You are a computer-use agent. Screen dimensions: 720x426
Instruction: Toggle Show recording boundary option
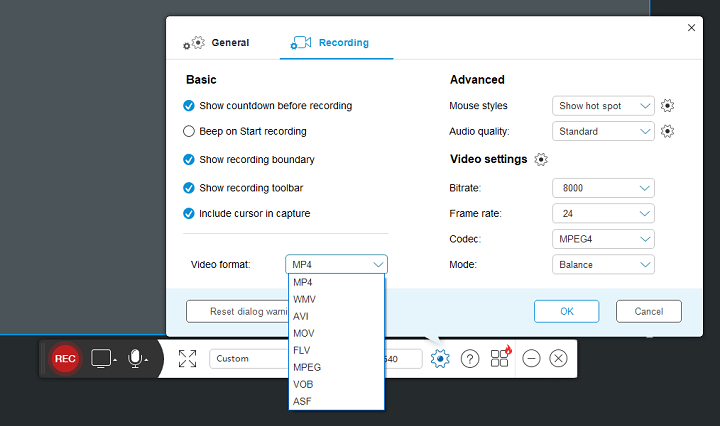point(189,159)
